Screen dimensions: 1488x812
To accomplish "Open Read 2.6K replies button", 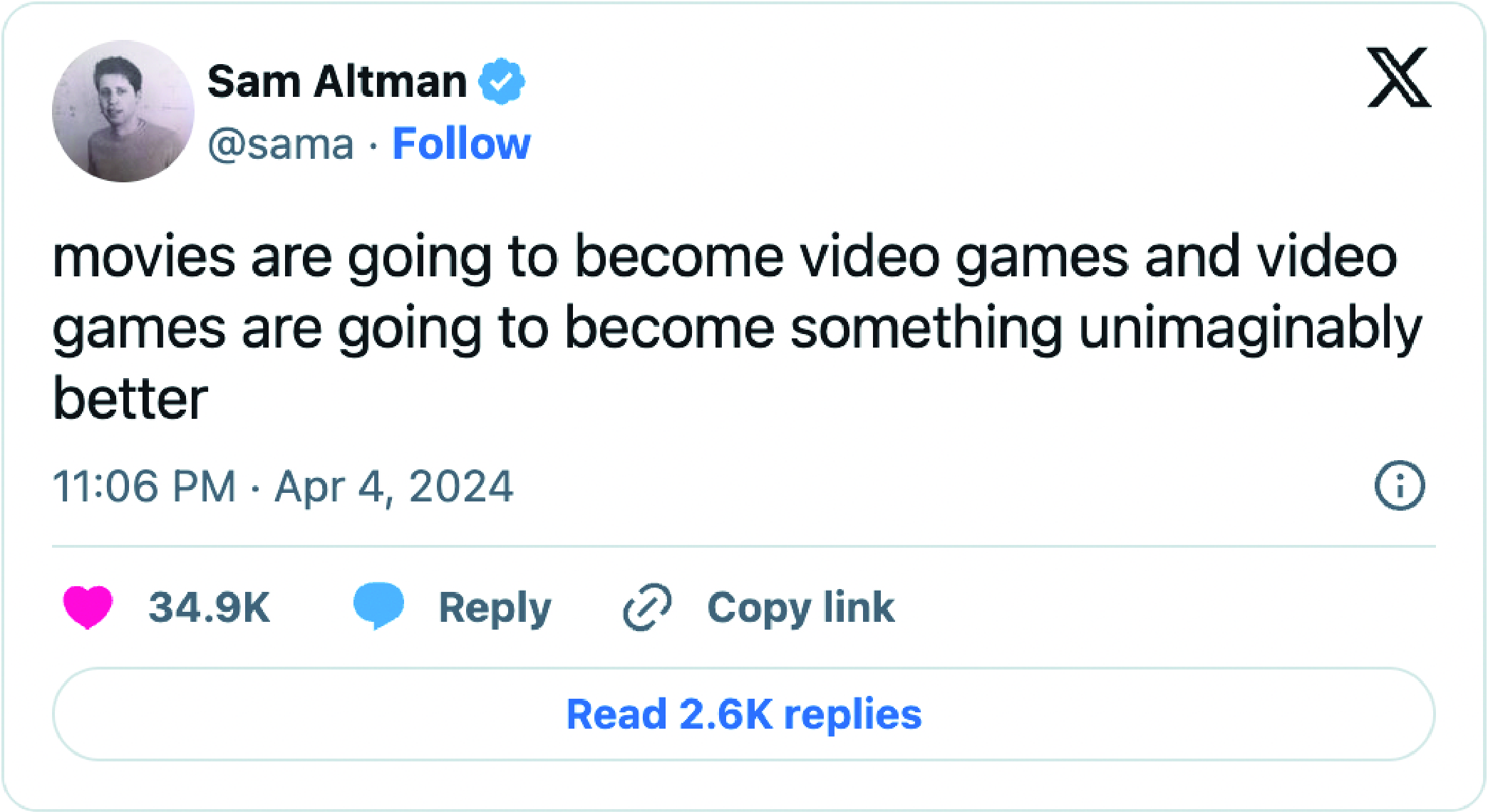I will pos(744,714).
